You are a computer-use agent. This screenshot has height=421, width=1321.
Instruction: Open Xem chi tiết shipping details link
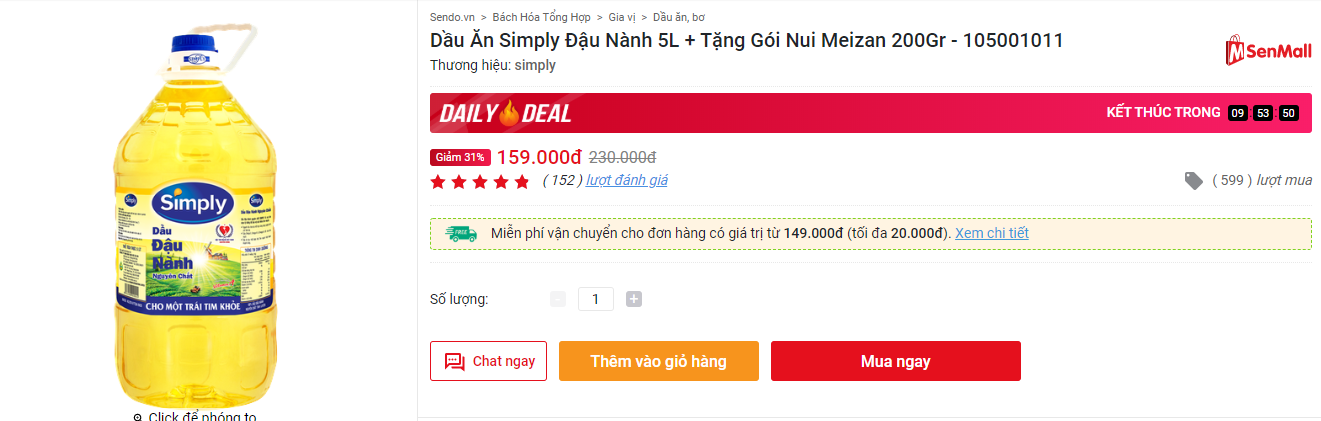pos(992,233)
